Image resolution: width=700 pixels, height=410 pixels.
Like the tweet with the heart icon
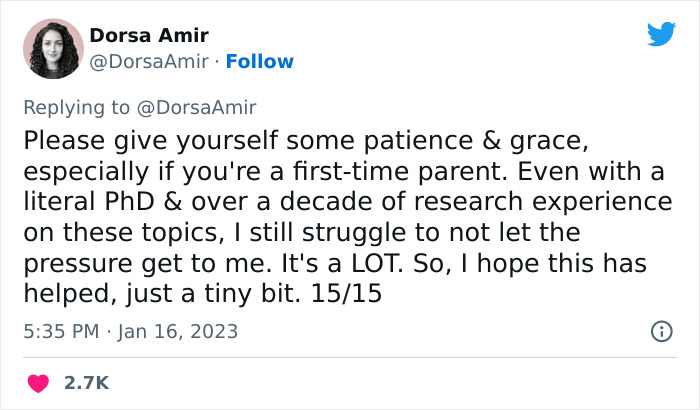tap(40, 382)
